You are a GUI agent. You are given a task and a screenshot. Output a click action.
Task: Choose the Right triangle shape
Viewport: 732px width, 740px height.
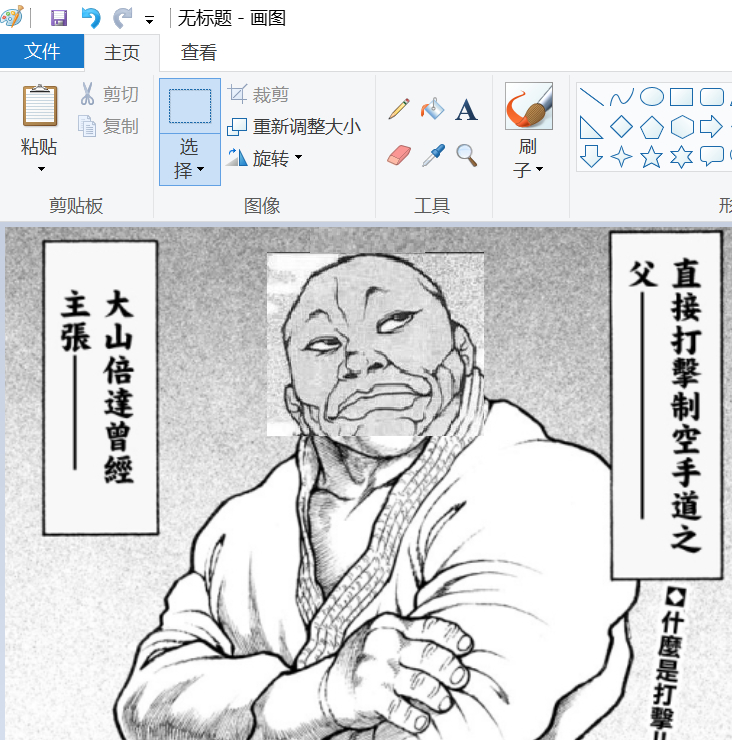591,127
